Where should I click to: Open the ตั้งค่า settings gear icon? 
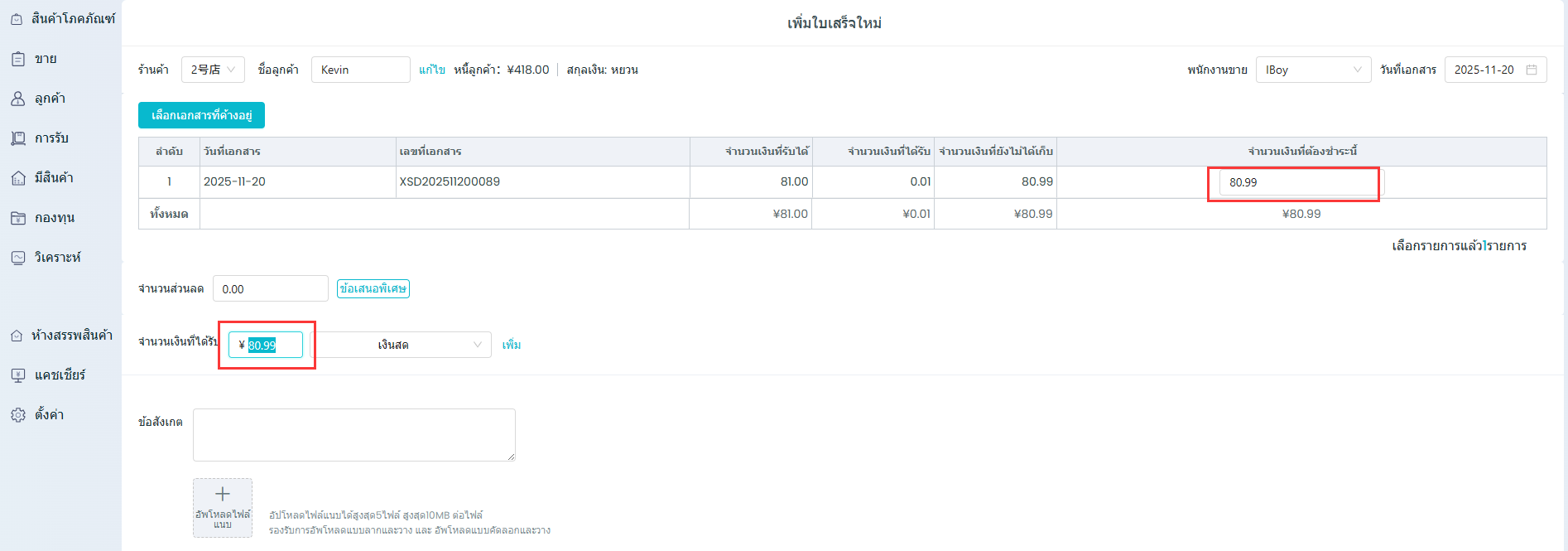pyautogui.click(x=18, y=415)
